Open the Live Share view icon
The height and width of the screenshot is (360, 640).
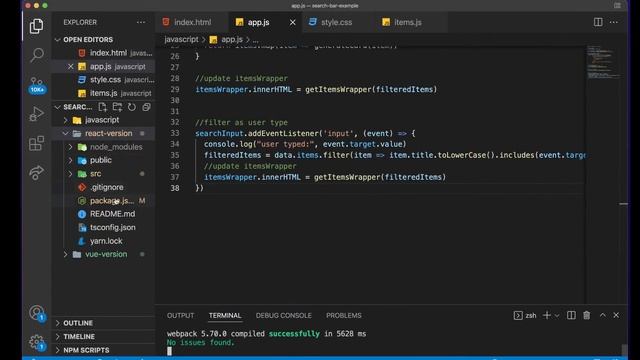tap(36, 173)
